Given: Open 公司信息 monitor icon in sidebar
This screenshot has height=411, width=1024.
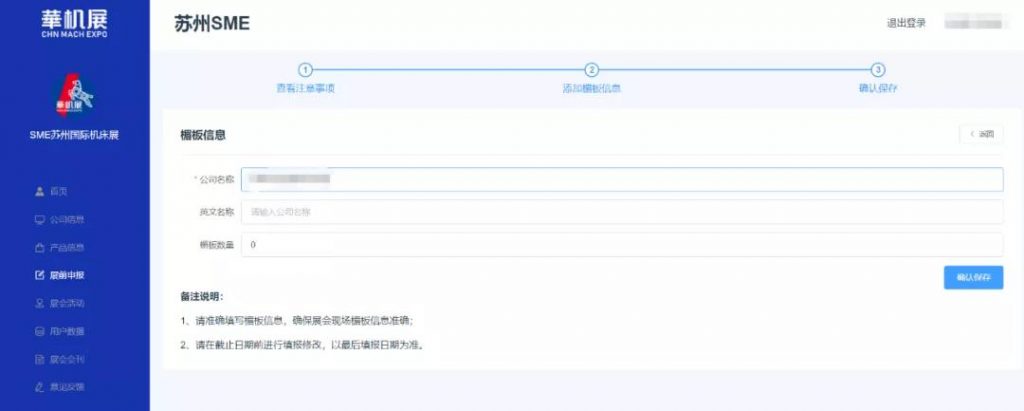Looking at the screenshot, I should 39,220.
